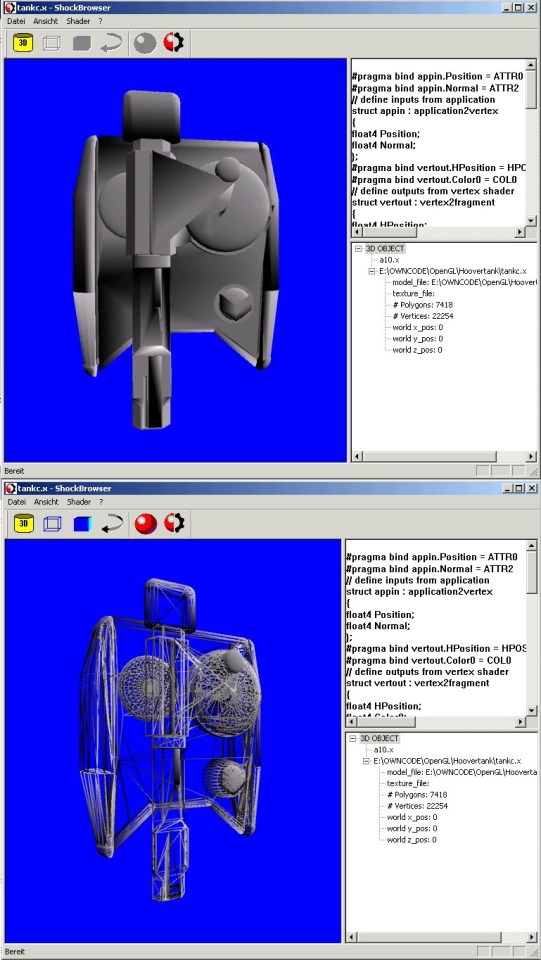Click horizontal scrollbar thumb under top shader code

tap(388, 233)
